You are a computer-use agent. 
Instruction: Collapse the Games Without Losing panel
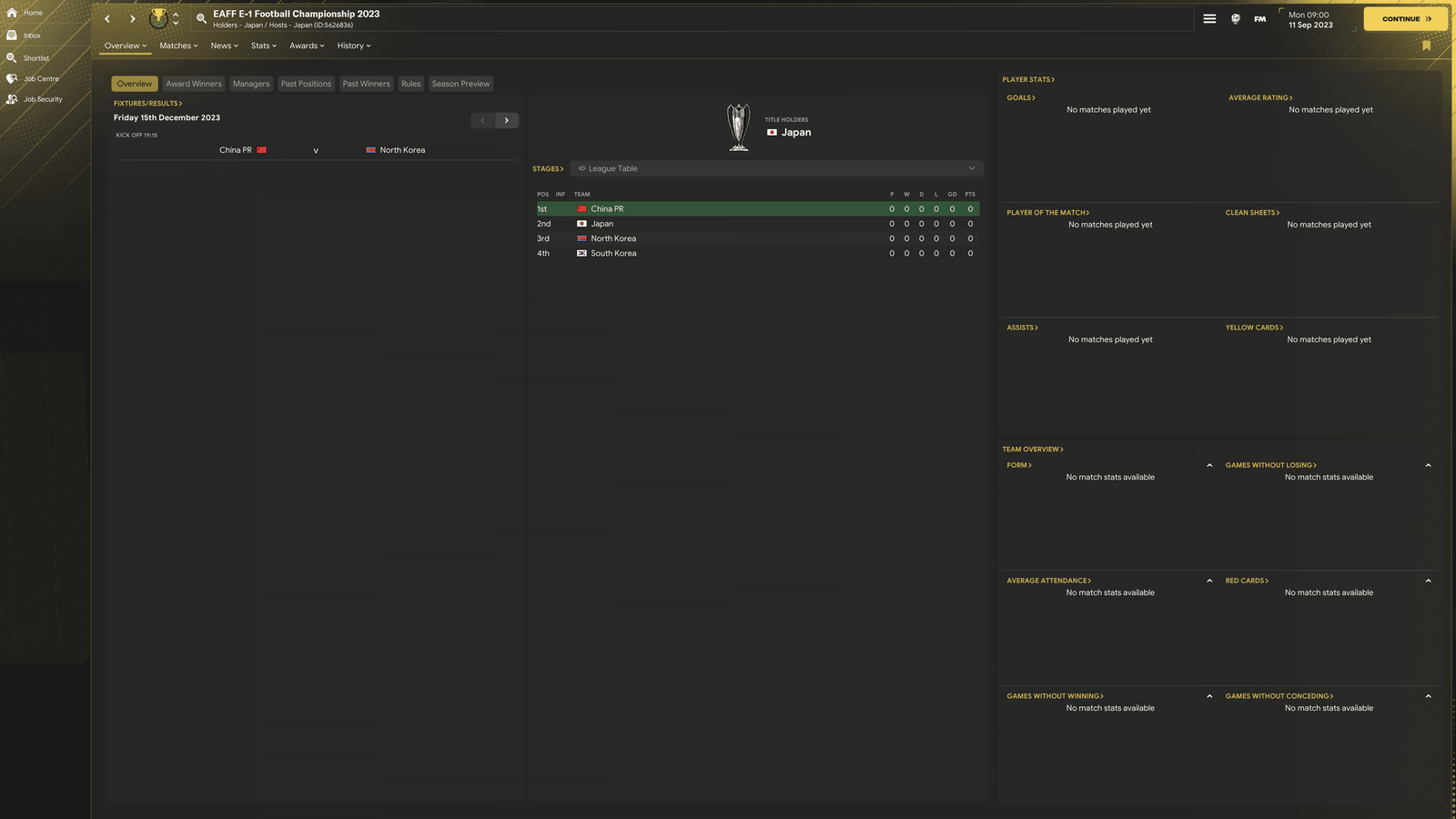pyautogui.click(x=1428, y=465)
